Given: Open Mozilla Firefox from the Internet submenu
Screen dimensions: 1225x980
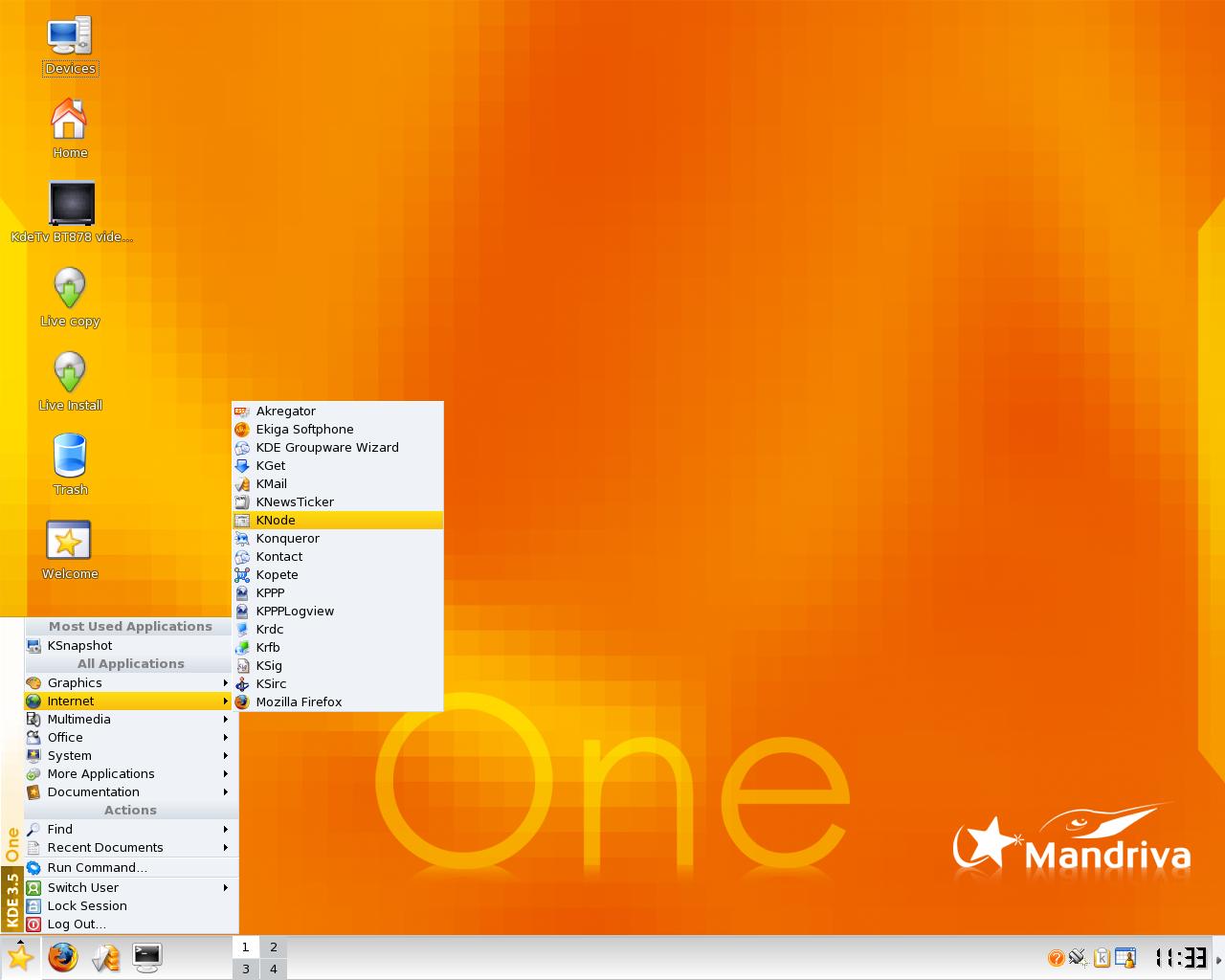Looking at the screenshot, I should point(338,702).
